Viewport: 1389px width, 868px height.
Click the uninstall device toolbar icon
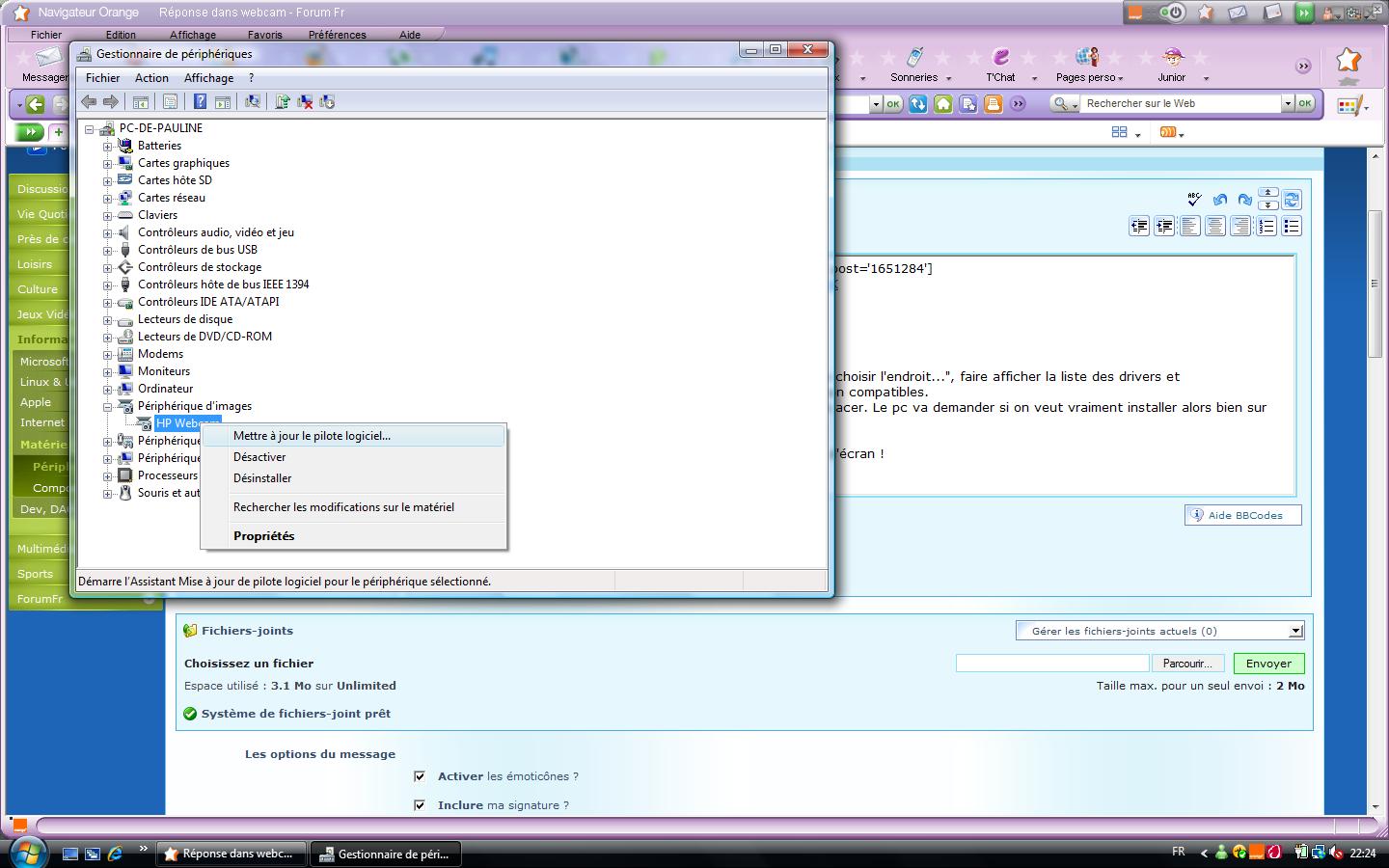(x=305, y=102)
